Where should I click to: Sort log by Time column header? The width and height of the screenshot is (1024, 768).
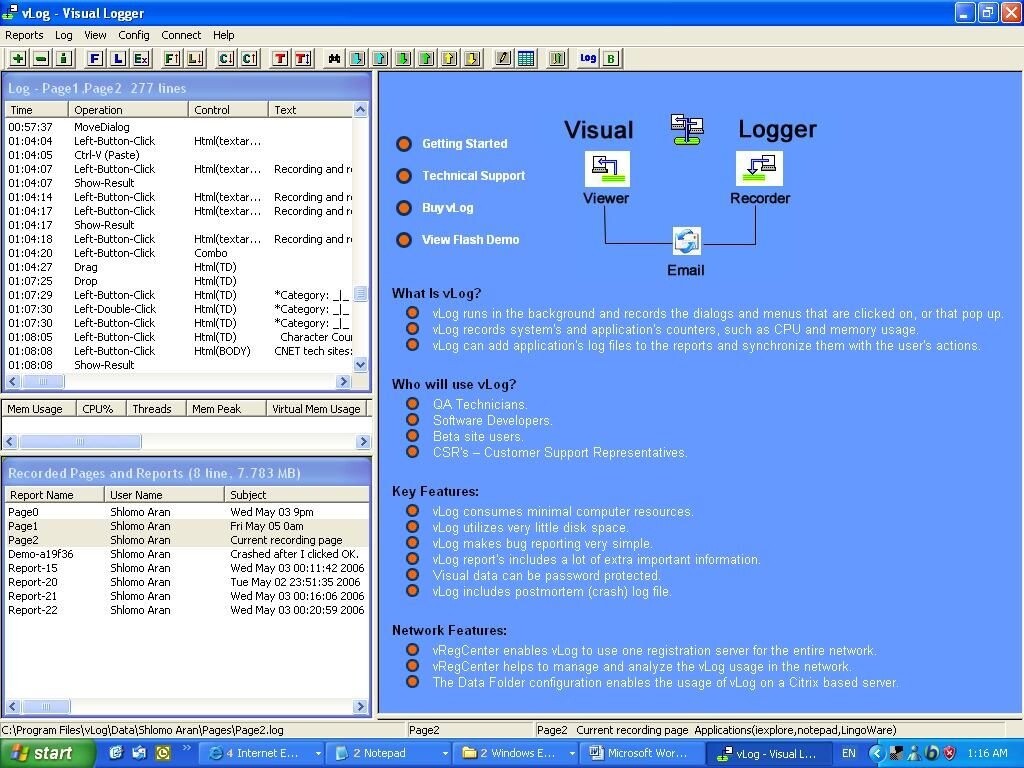coord(37,110)
